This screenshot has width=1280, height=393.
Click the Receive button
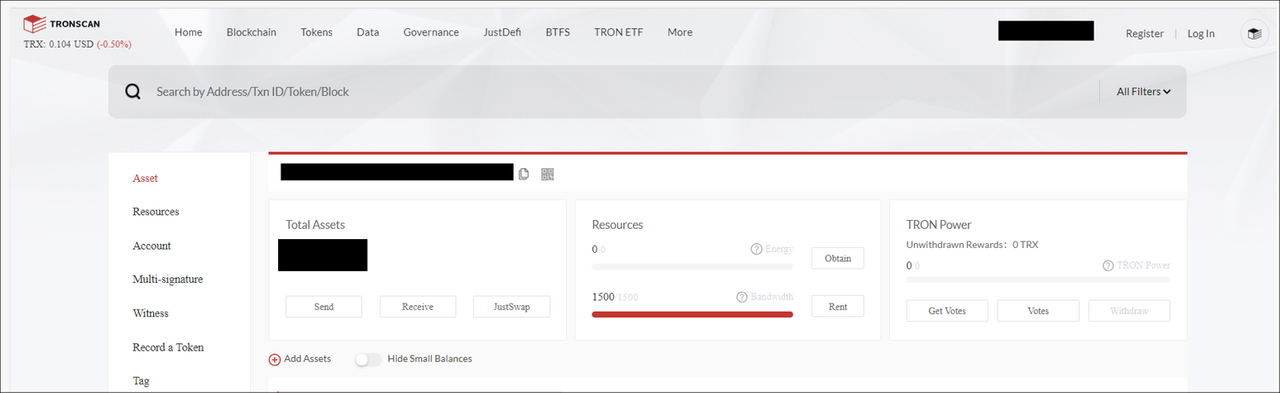coord(418,306)
